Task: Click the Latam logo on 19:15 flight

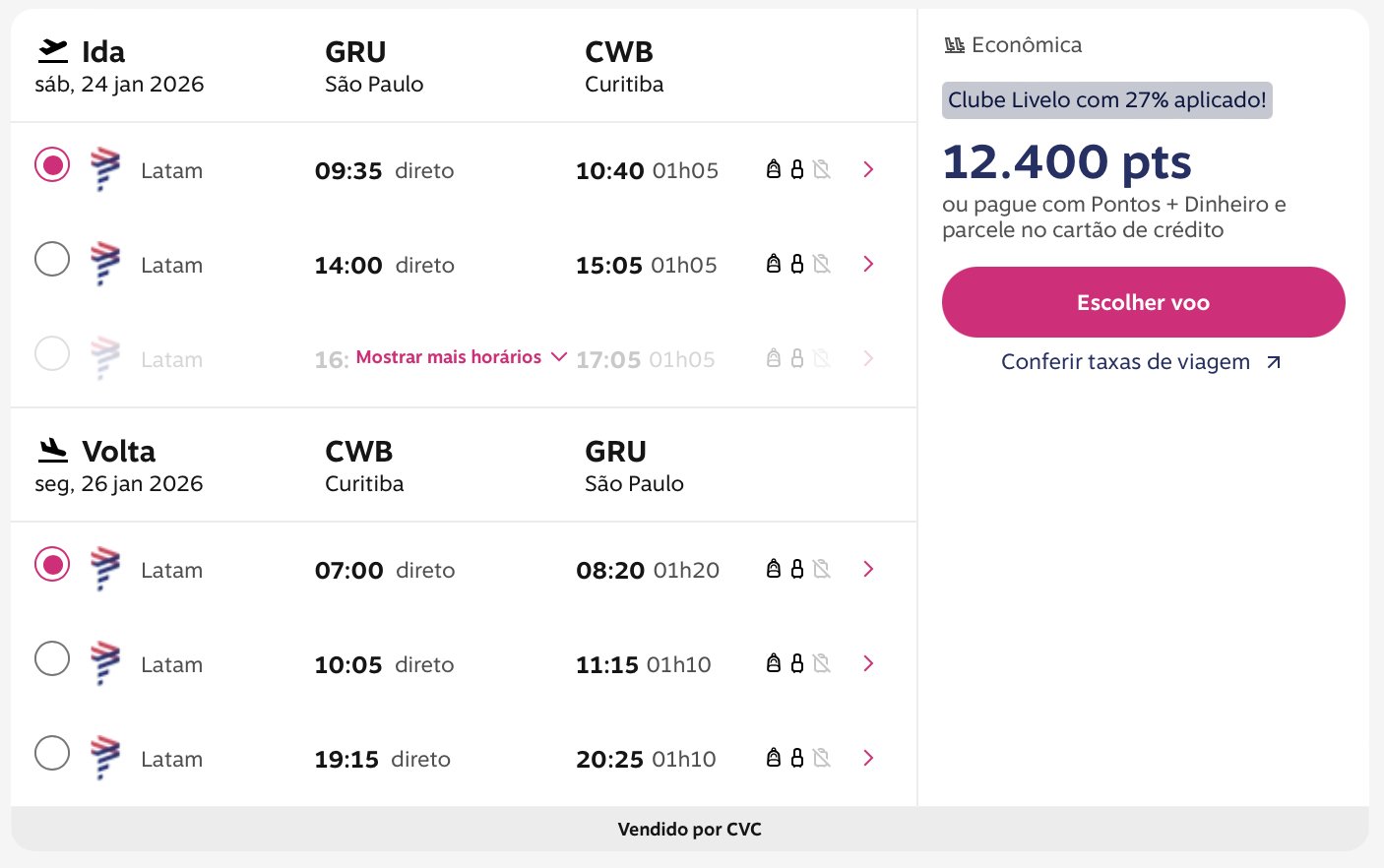Action: point(105,758)
